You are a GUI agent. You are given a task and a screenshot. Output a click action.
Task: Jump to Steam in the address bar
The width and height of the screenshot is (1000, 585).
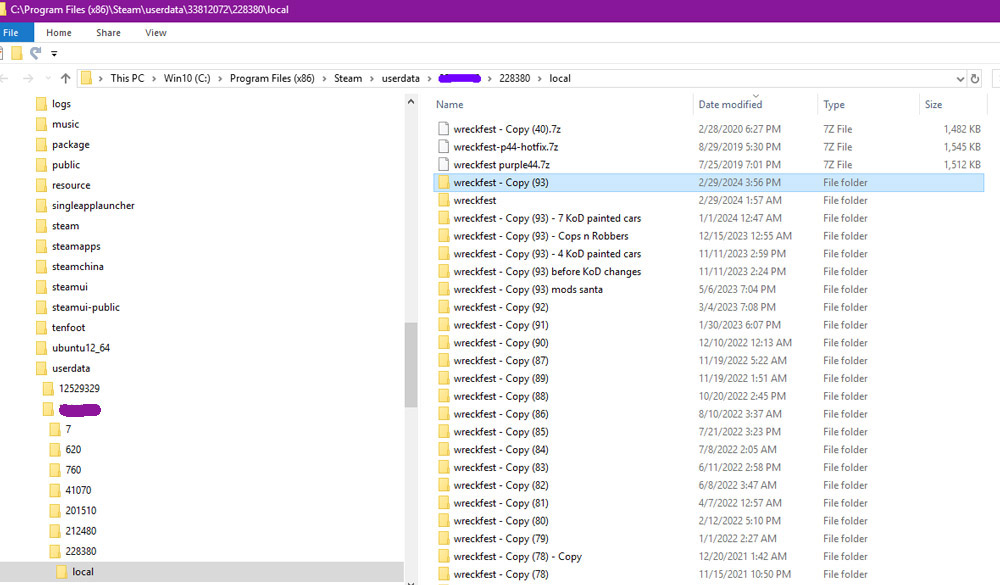point(348,78)
